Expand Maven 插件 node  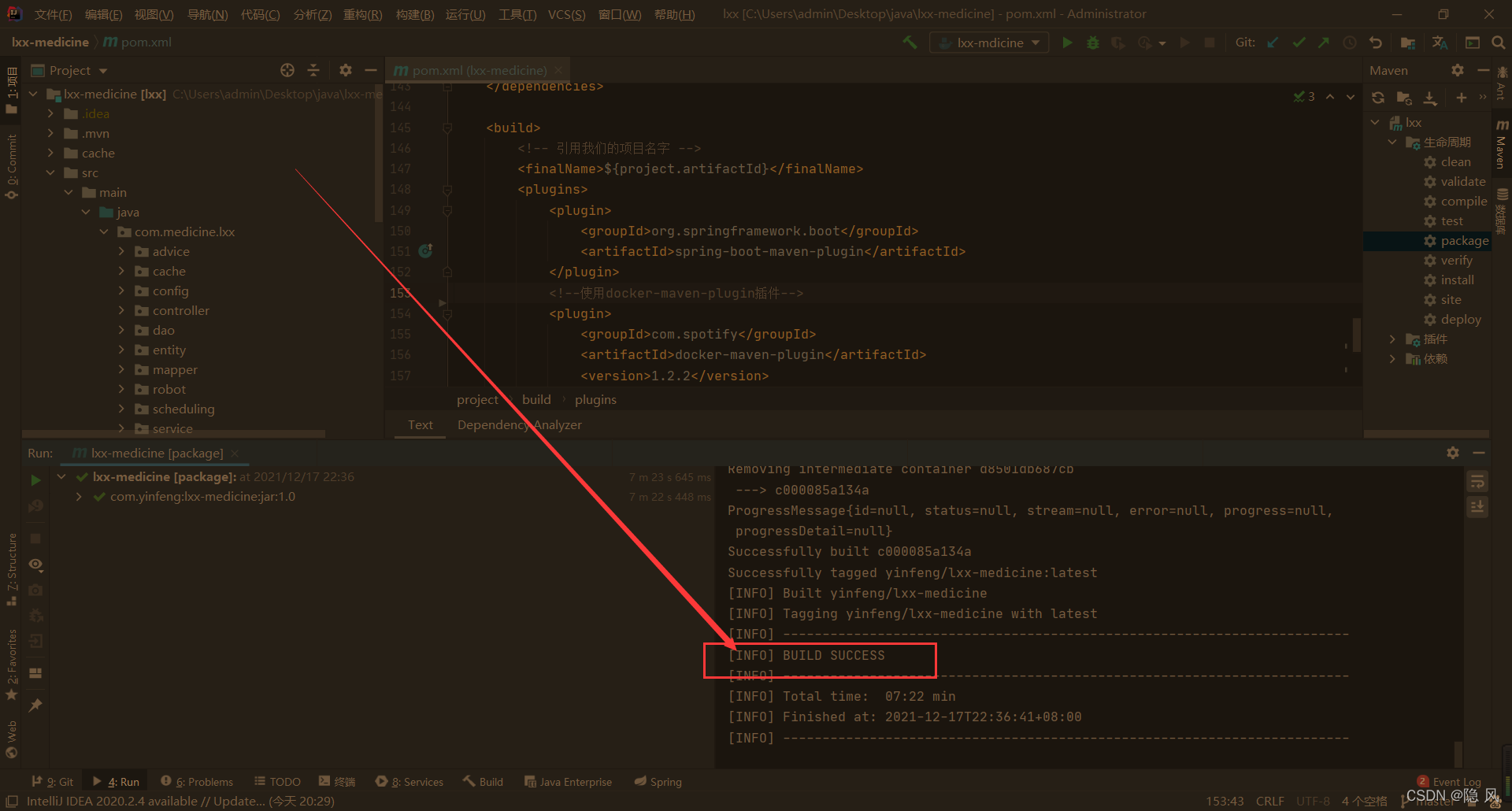tap(1392, 339)
